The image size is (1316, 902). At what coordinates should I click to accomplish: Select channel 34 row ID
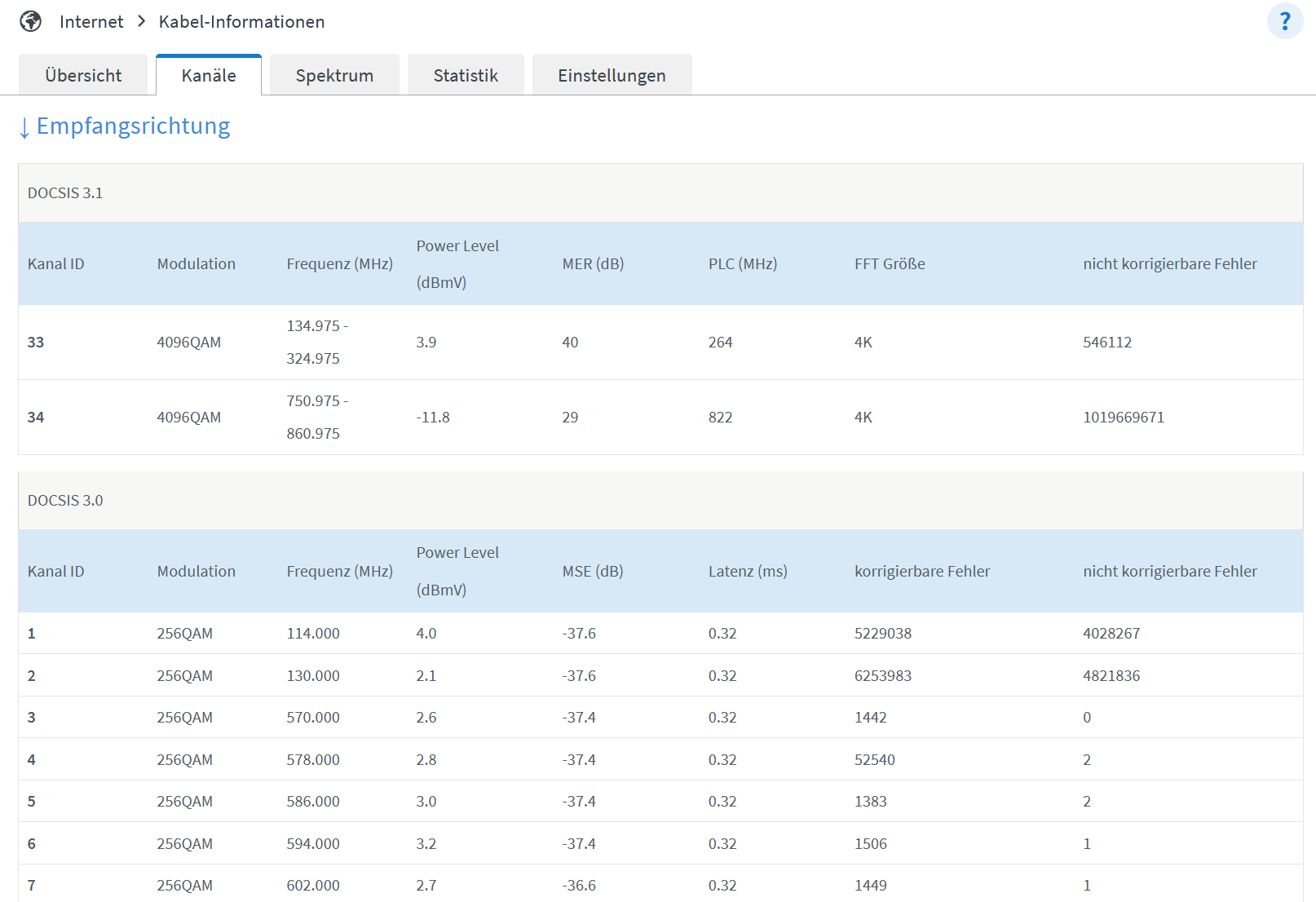36,418
